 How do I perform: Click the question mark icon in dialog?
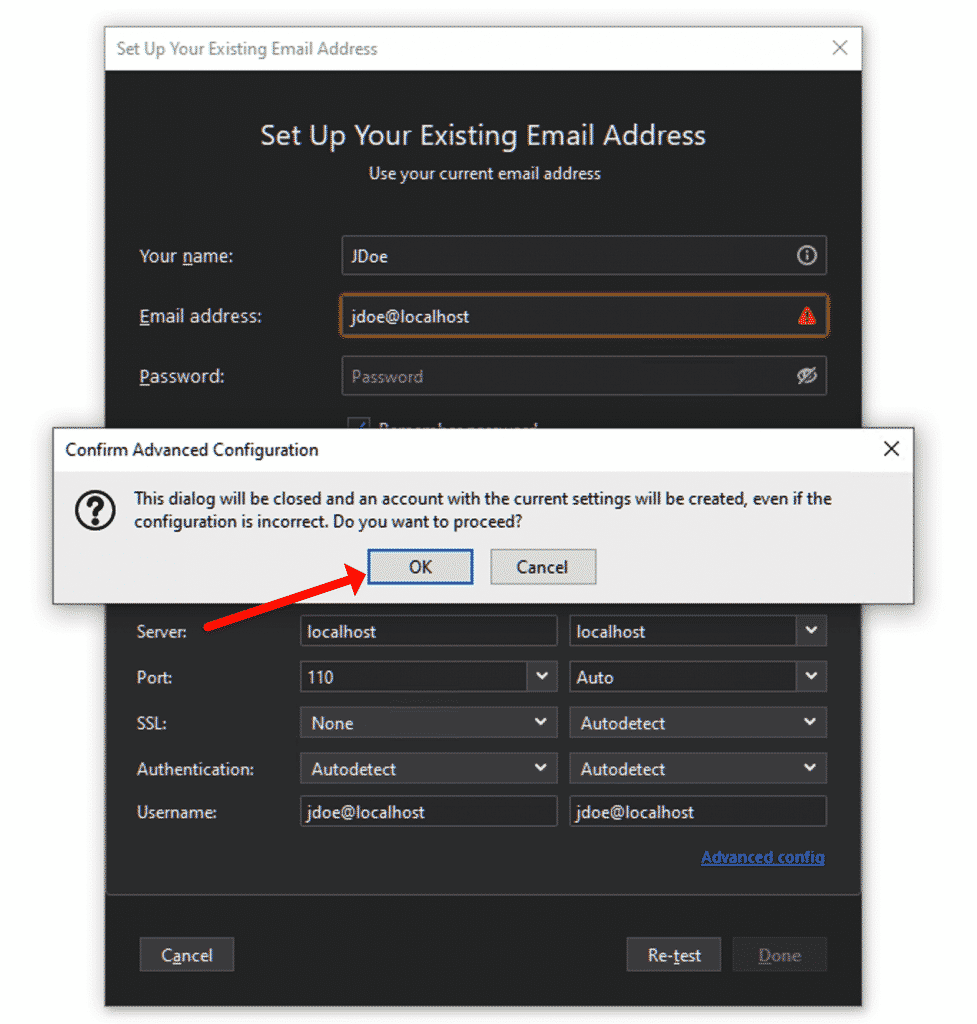tap(95, 510)
